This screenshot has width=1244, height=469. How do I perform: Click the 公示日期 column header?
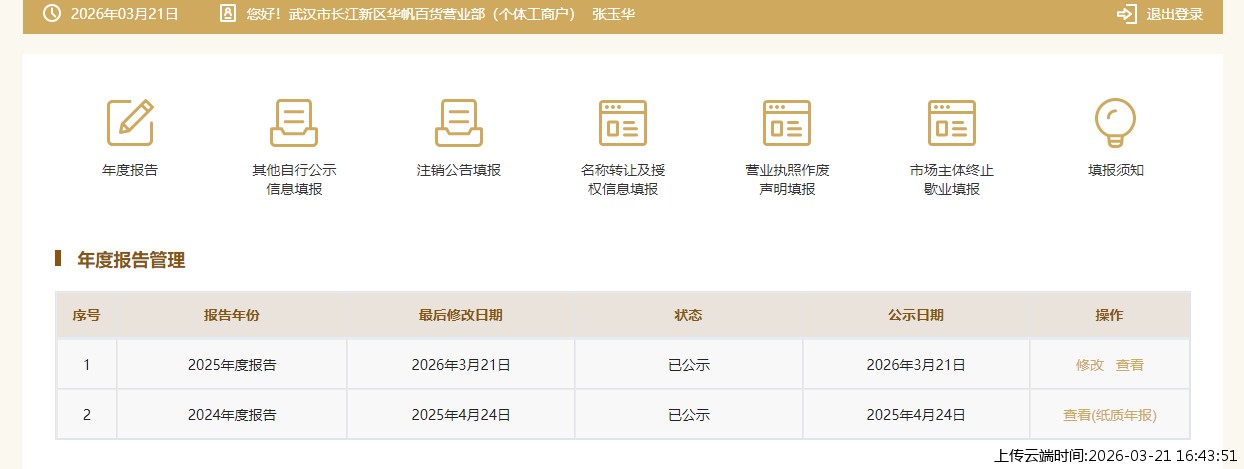(916, 315)
